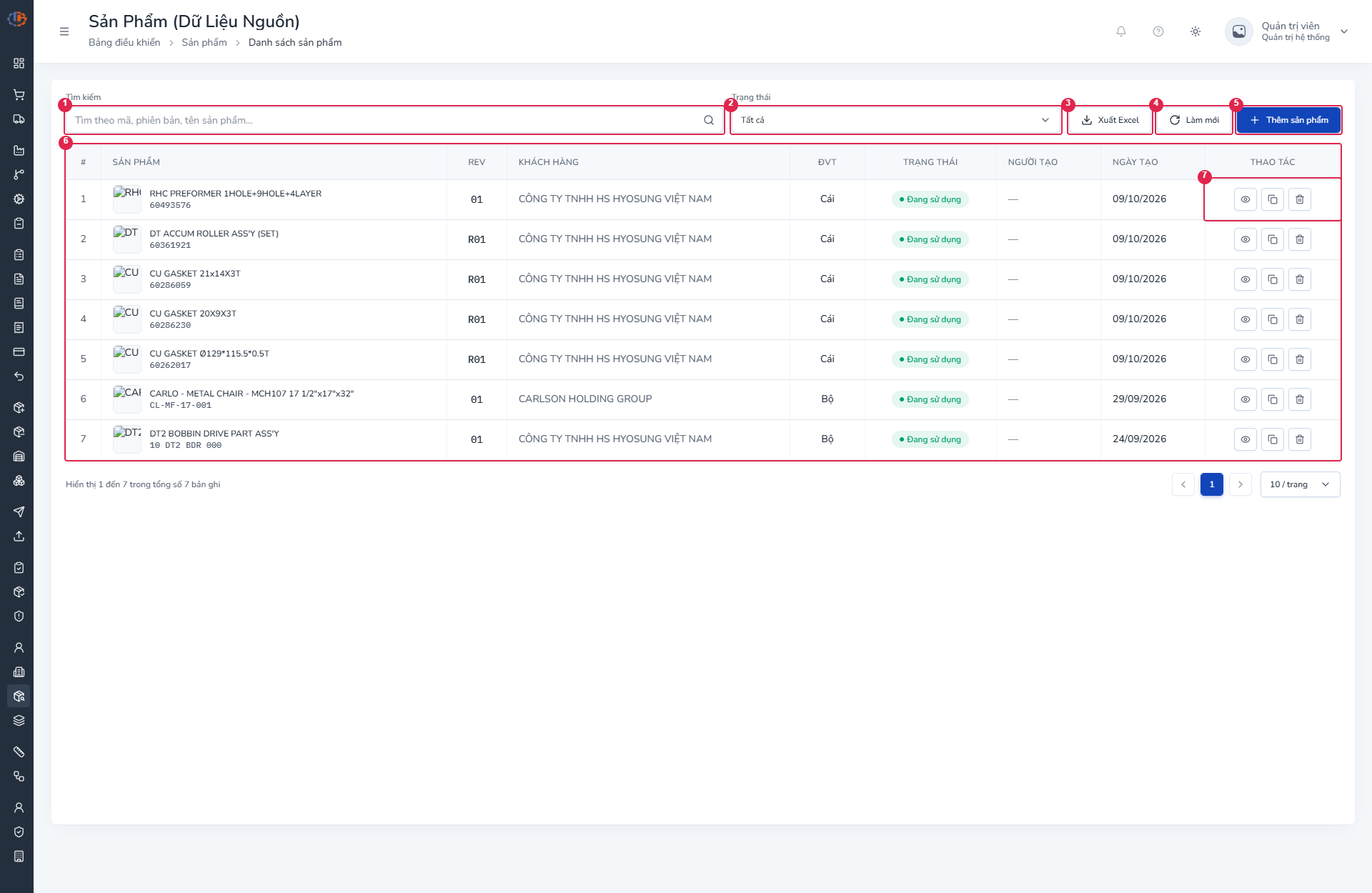Open notifications bell icon
The height and width of the screenshot is (893, 1372).
tap(1121, 31)
